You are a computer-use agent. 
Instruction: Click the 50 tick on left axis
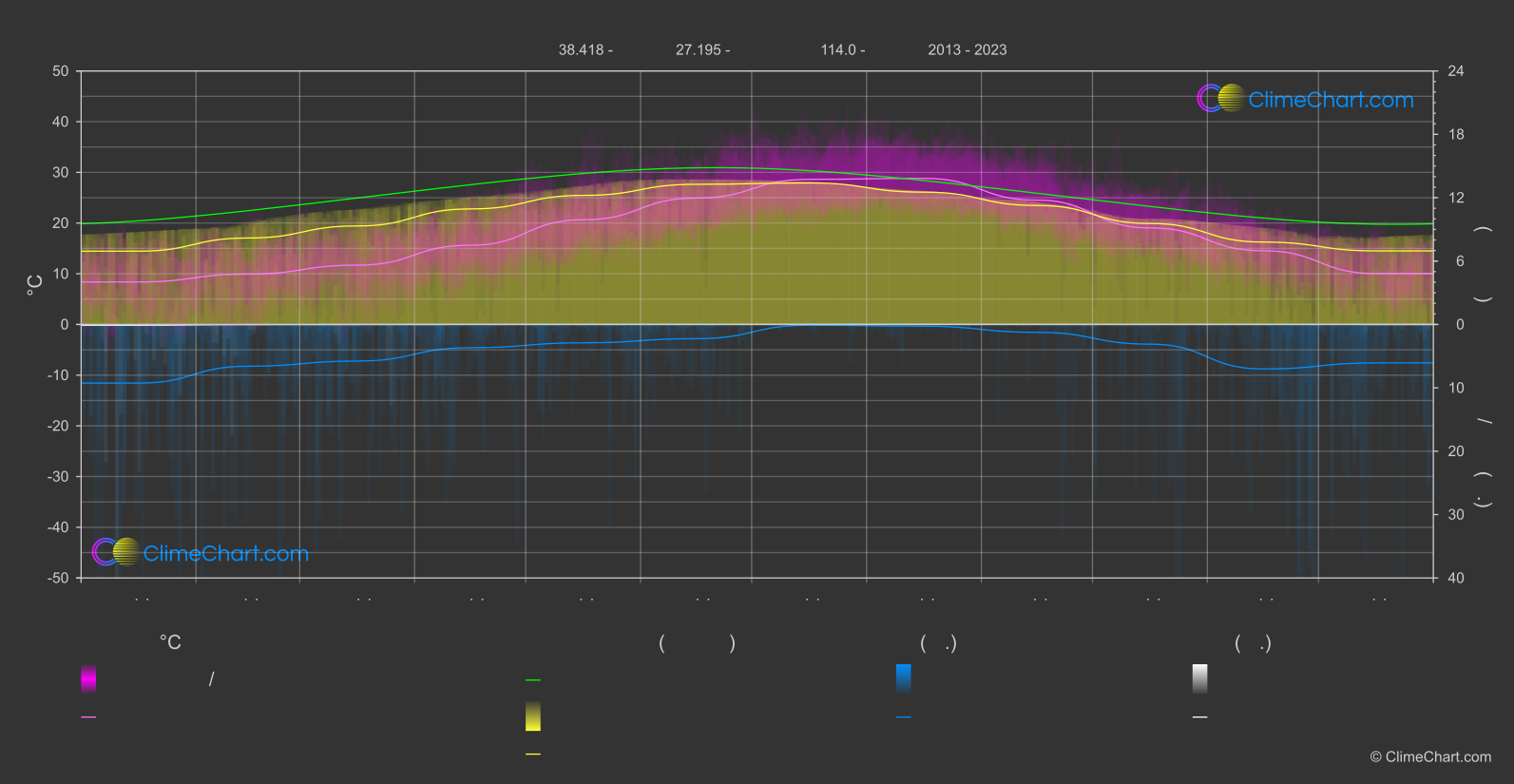click(61, 71)
